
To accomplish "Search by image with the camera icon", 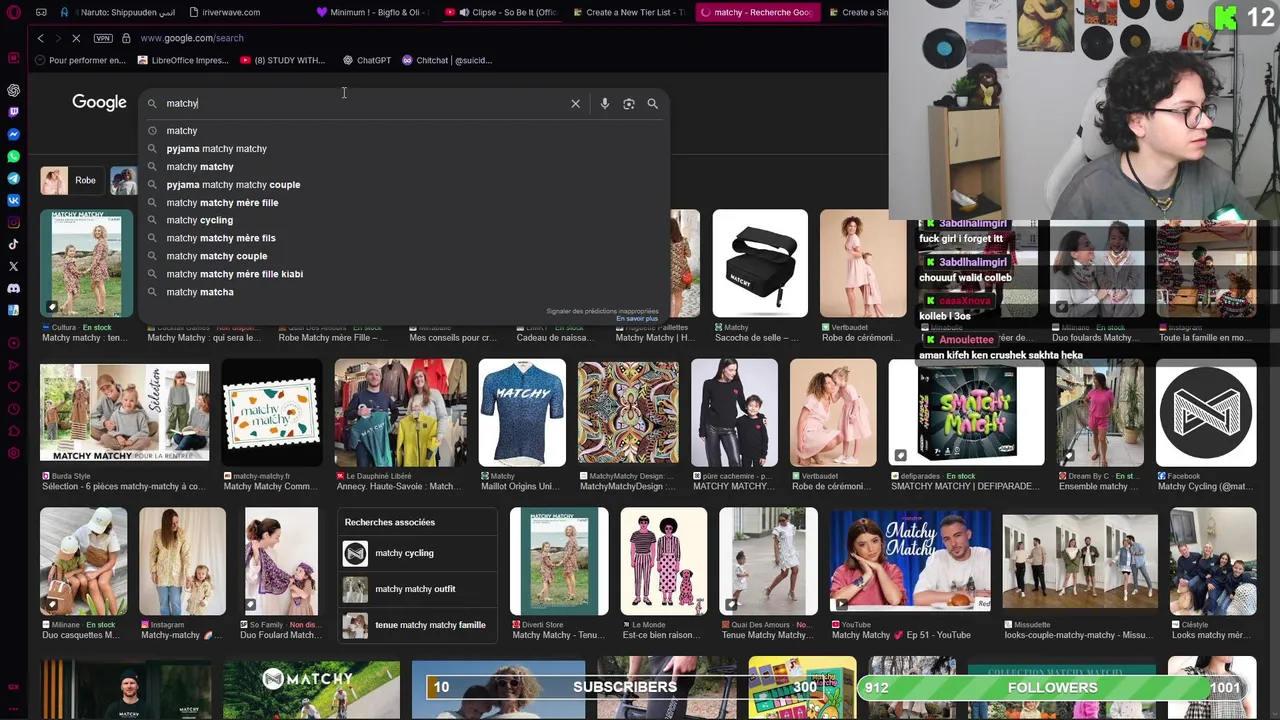I will tap(628, 103).
